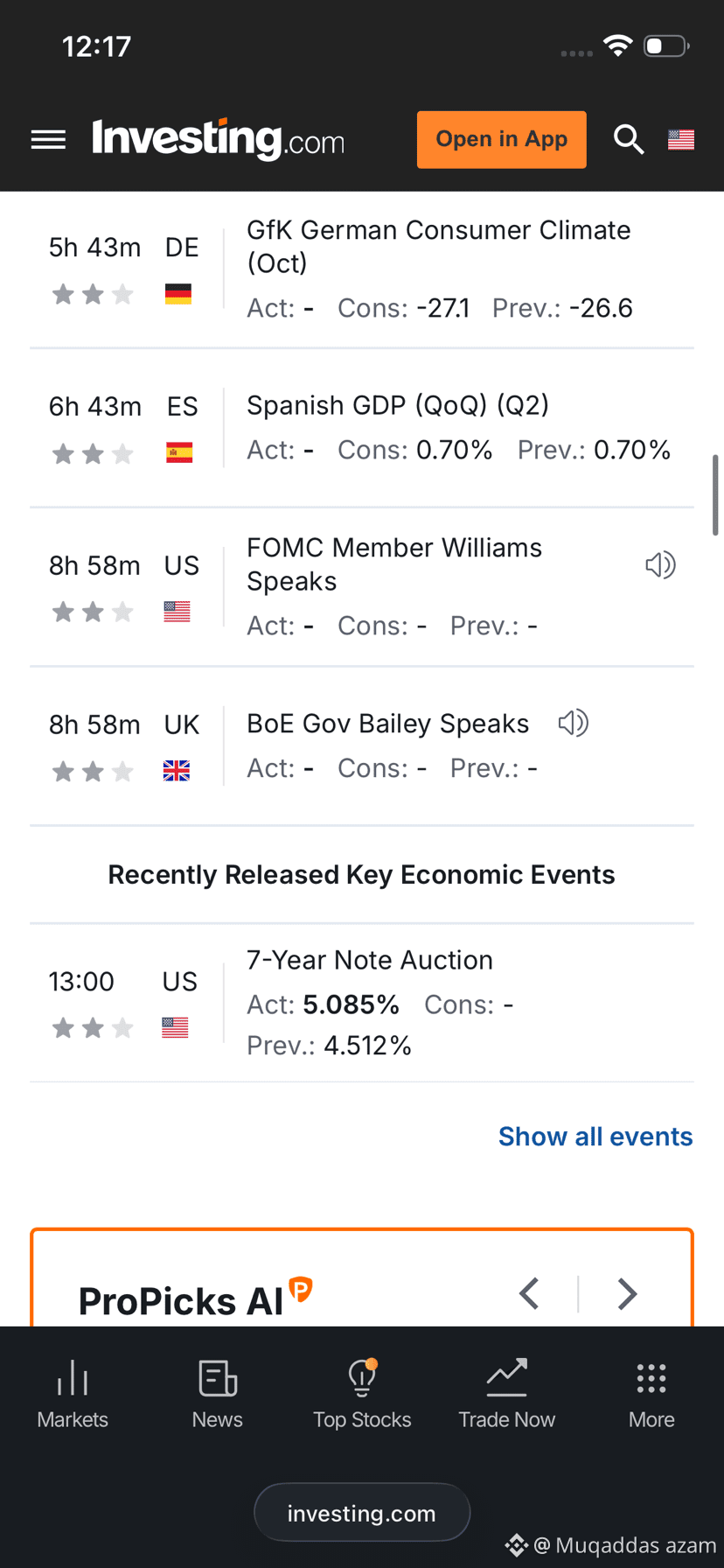Tap the search magnifier icon
Viewport: 724px width, 1568px height.
(629, 139)
